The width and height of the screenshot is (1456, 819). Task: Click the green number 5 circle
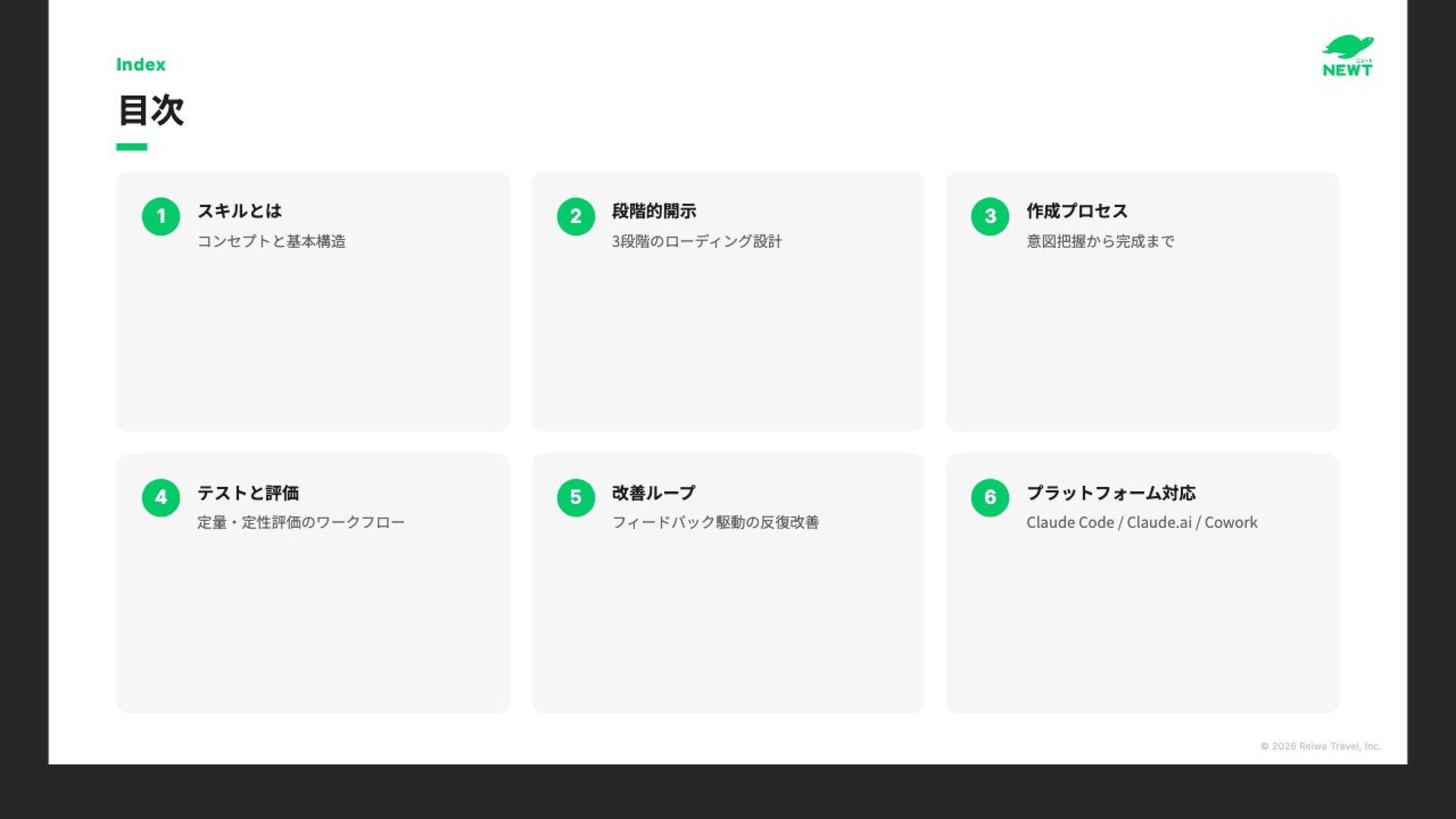576,497
